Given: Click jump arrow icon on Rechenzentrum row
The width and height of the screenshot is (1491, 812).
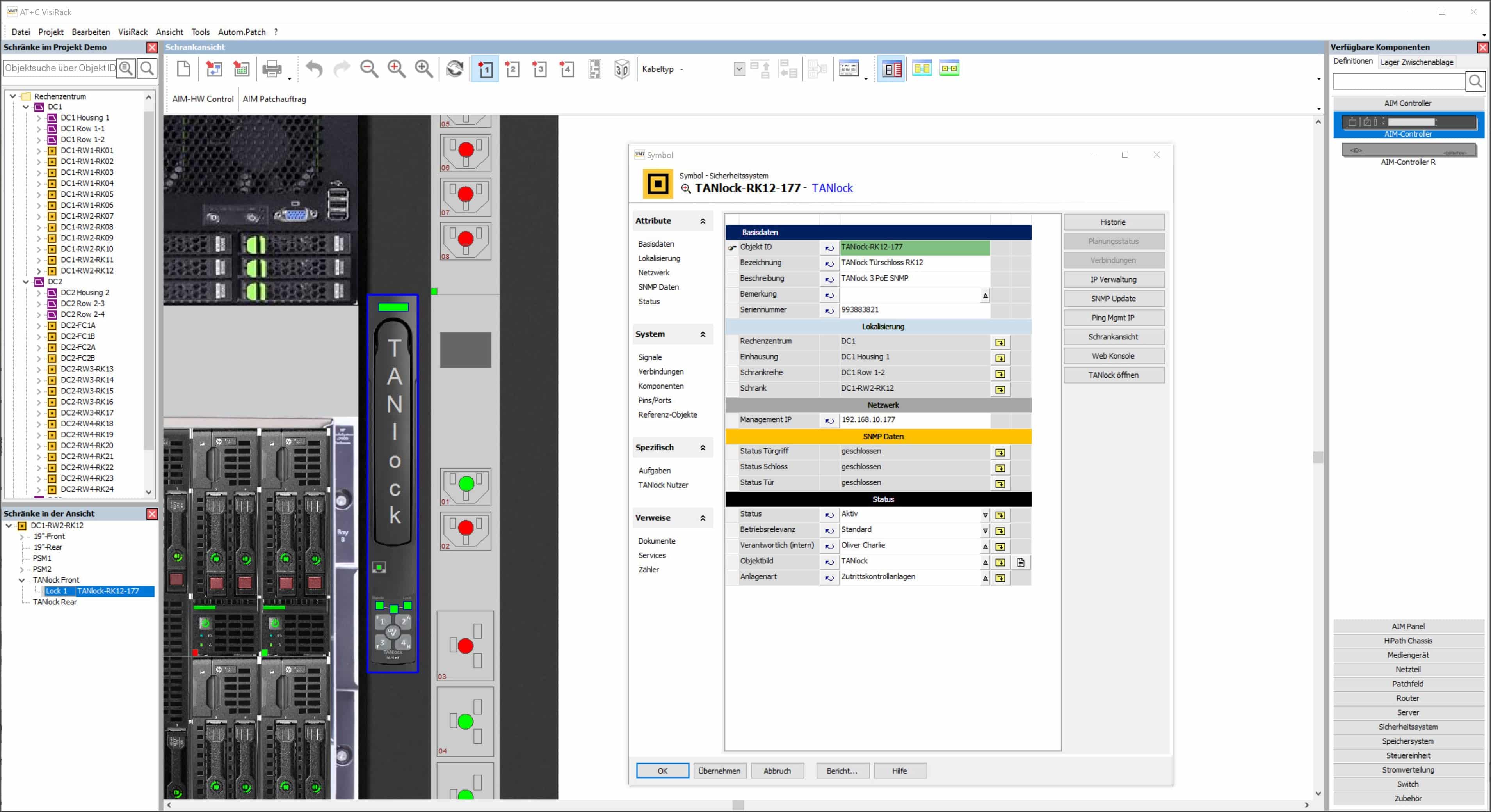Looking at the screenshot, I should [x=1000, y=342].
